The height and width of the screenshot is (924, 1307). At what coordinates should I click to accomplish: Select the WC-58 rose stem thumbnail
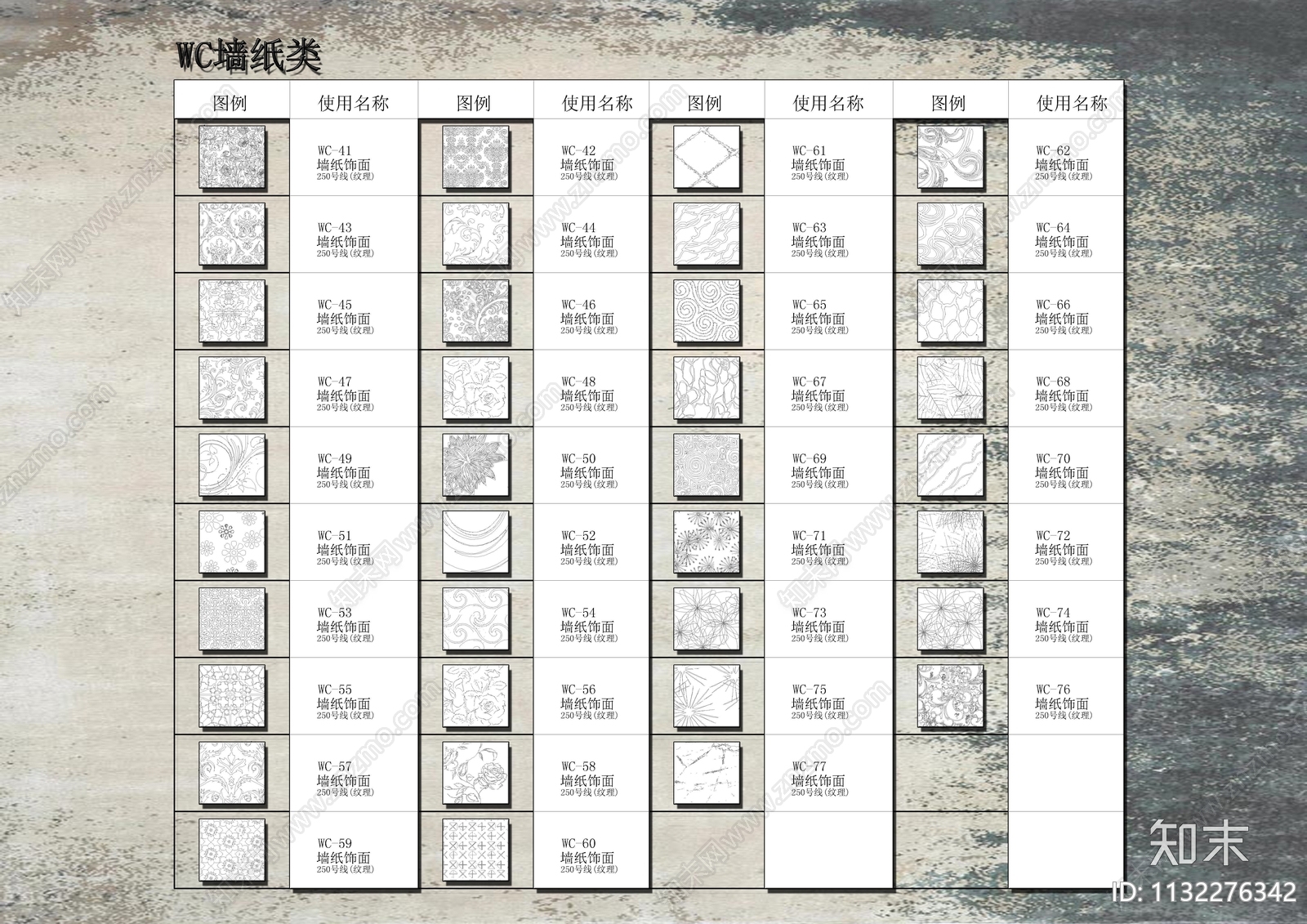[475, 773]
